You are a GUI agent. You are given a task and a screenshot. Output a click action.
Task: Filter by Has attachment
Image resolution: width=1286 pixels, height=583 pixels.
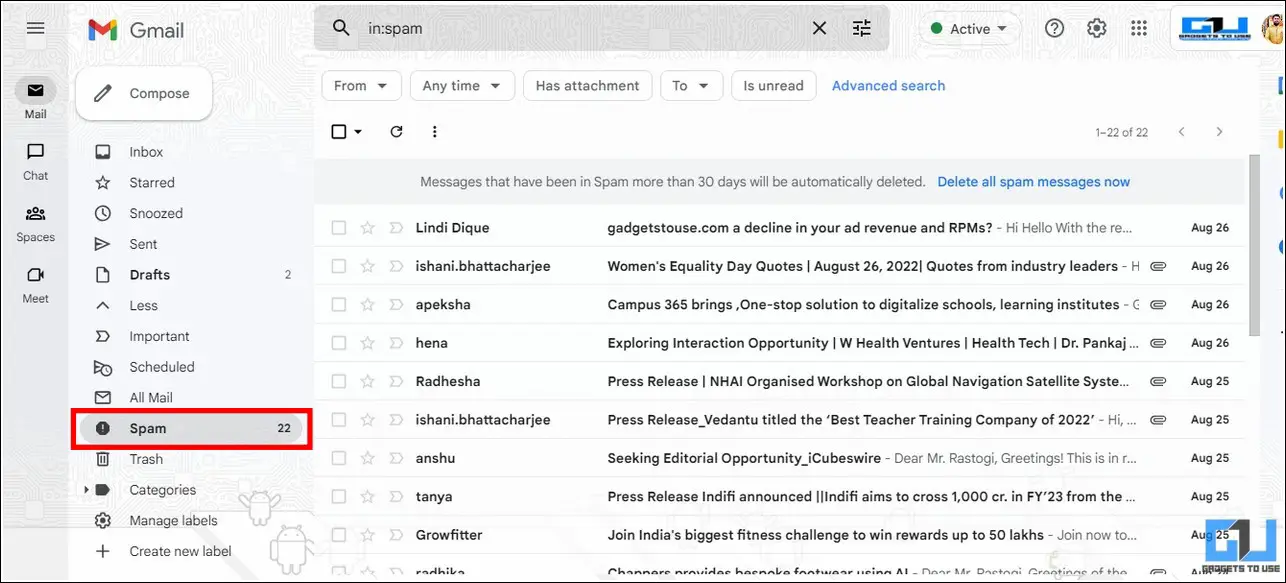(x=588, y=86)
